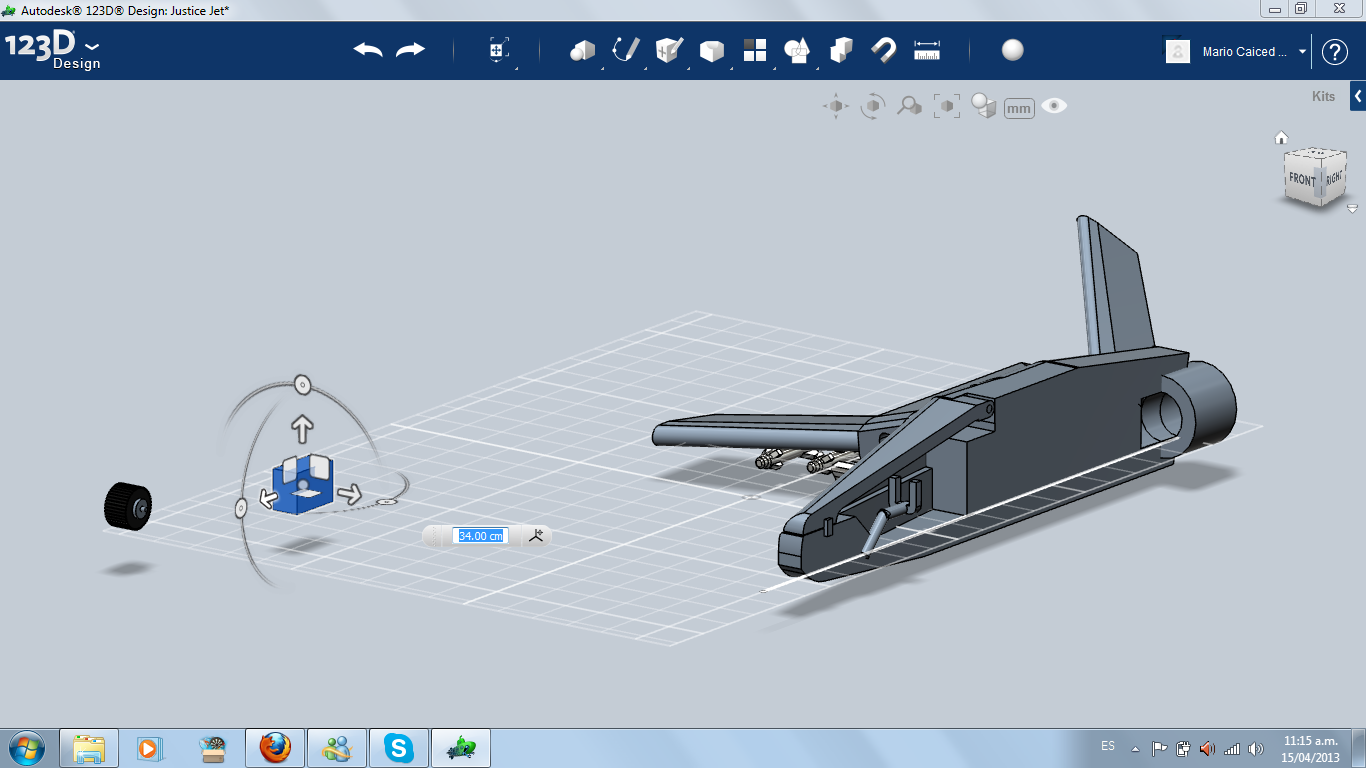Open the Action Center flag icon
The image size is (1366, 768).
(1160, 748)
